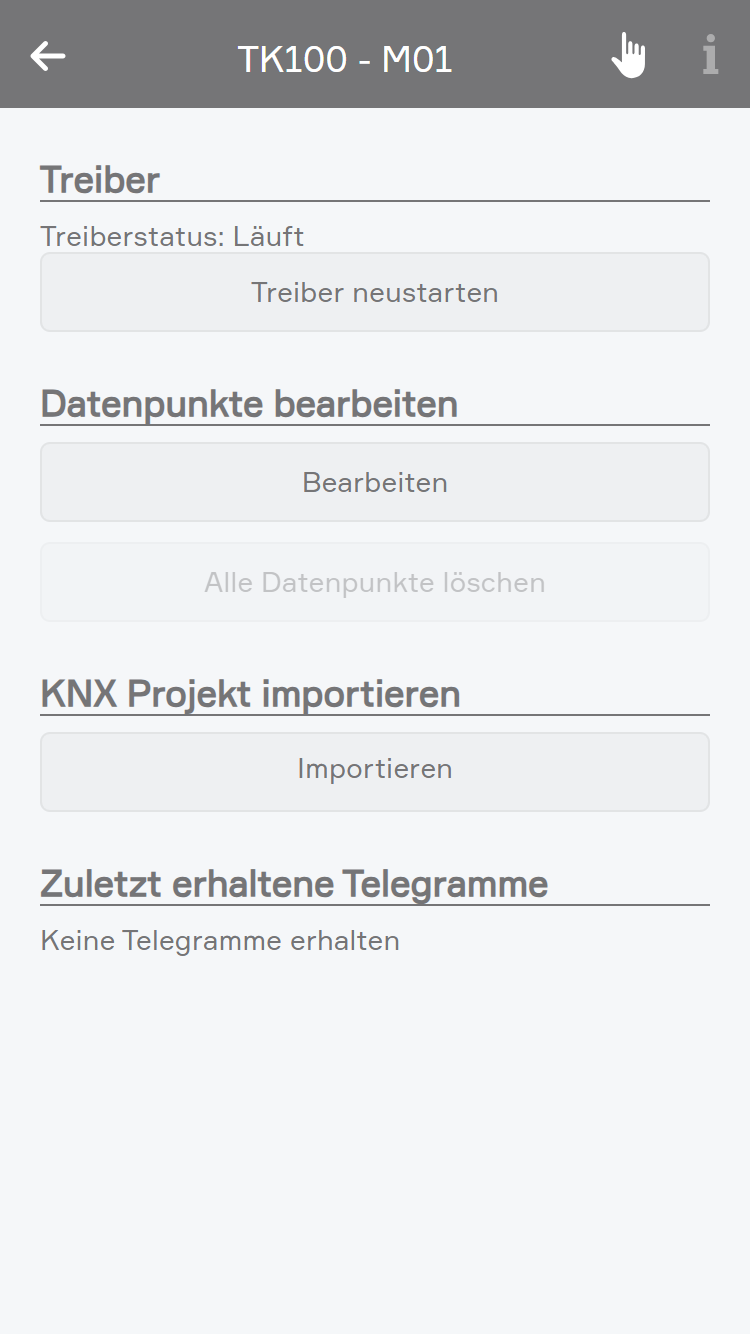Select the Datenpunkte bearbeiten heading
Viewport: 750px width, 1334px height.
click(249, 404)
